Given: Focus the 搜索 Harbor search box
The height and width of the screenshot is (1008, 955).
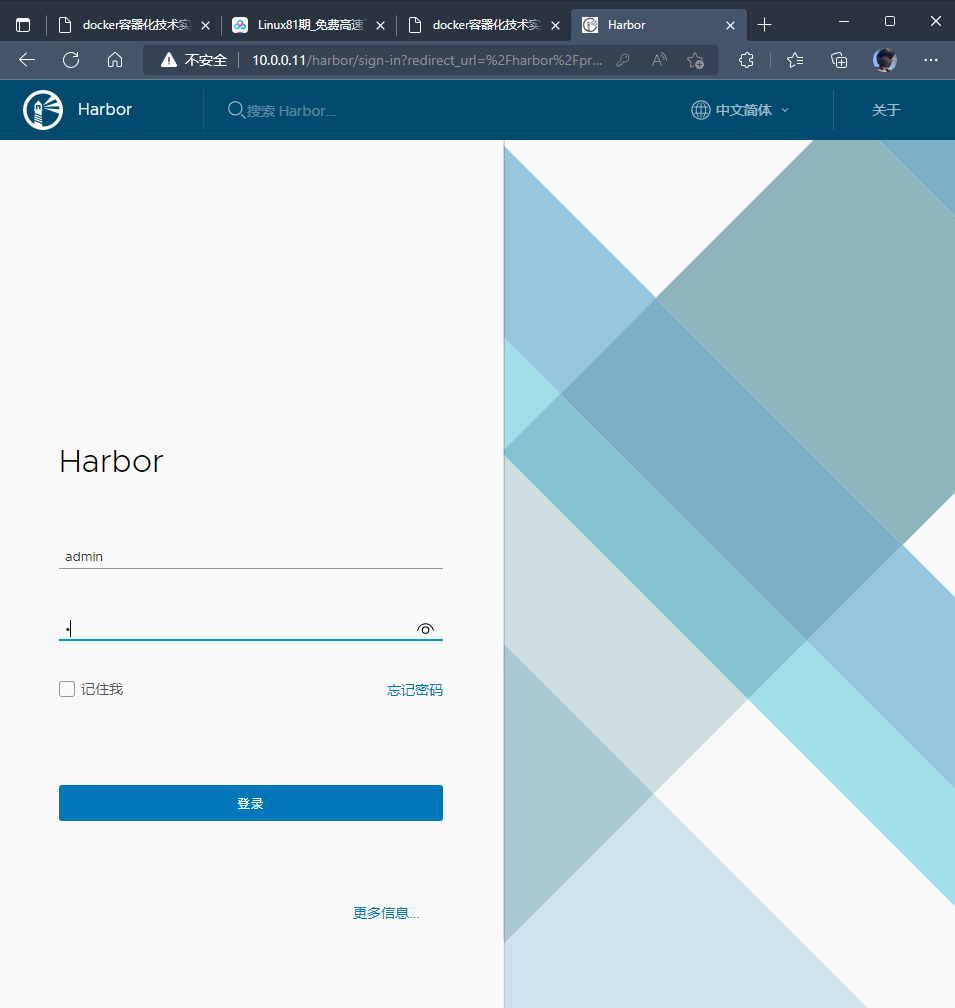Looking at the screenshot, I should point(291,111).
